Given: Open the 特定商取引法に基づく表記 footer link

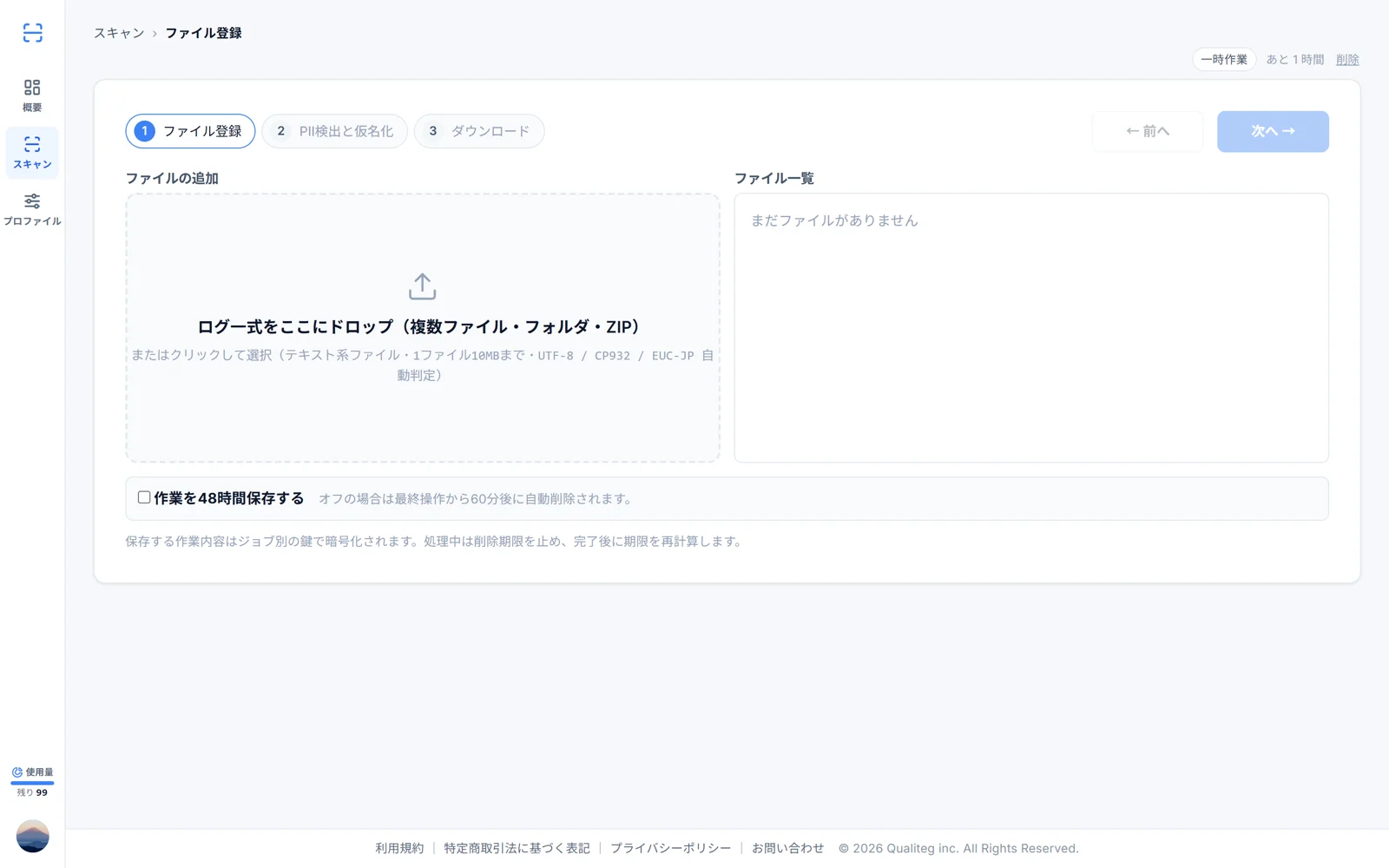Looking at the screenshot, I should [x=517, y=848].
